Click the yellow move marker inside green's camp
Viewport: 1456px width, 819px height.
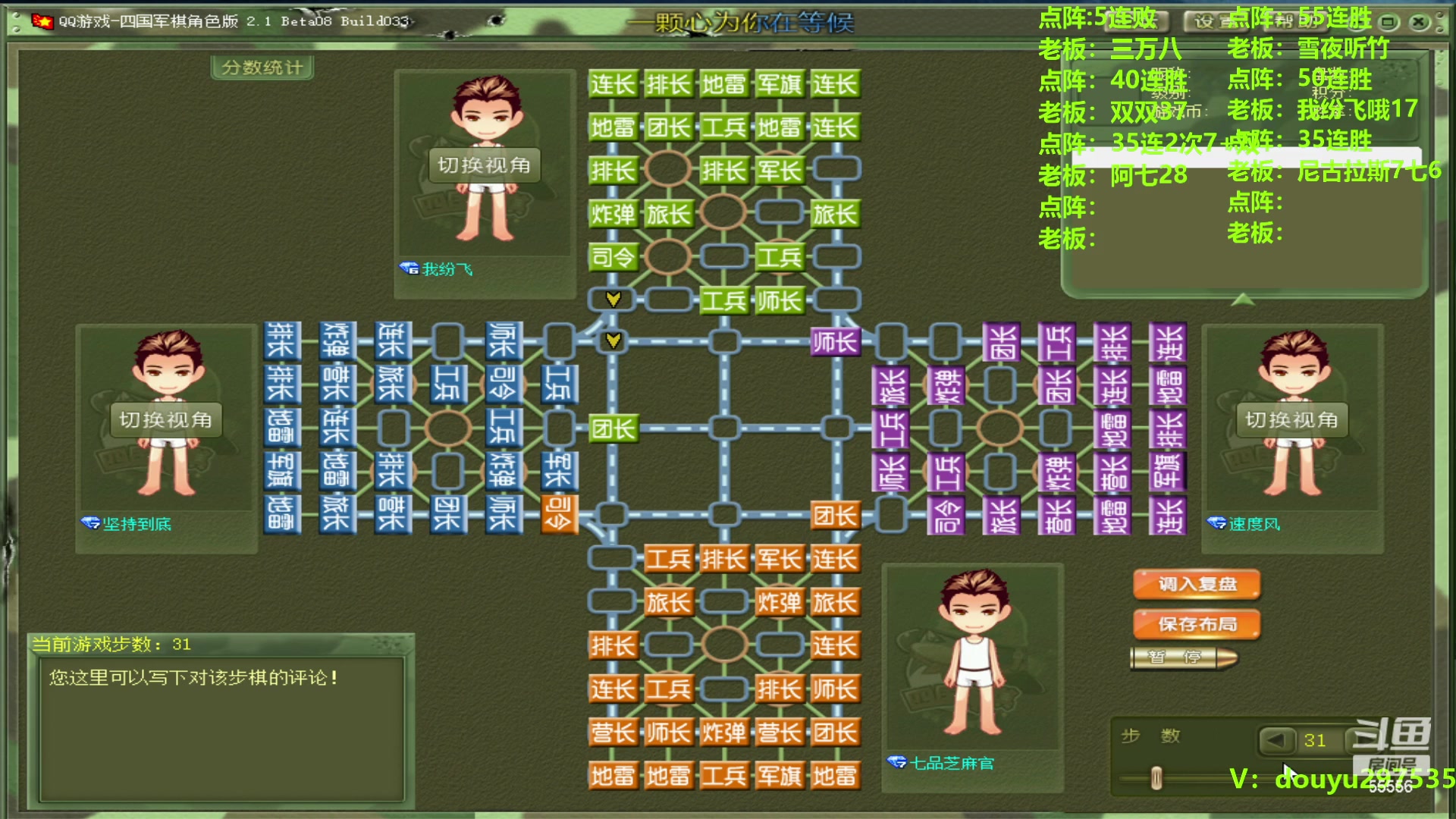613,300
